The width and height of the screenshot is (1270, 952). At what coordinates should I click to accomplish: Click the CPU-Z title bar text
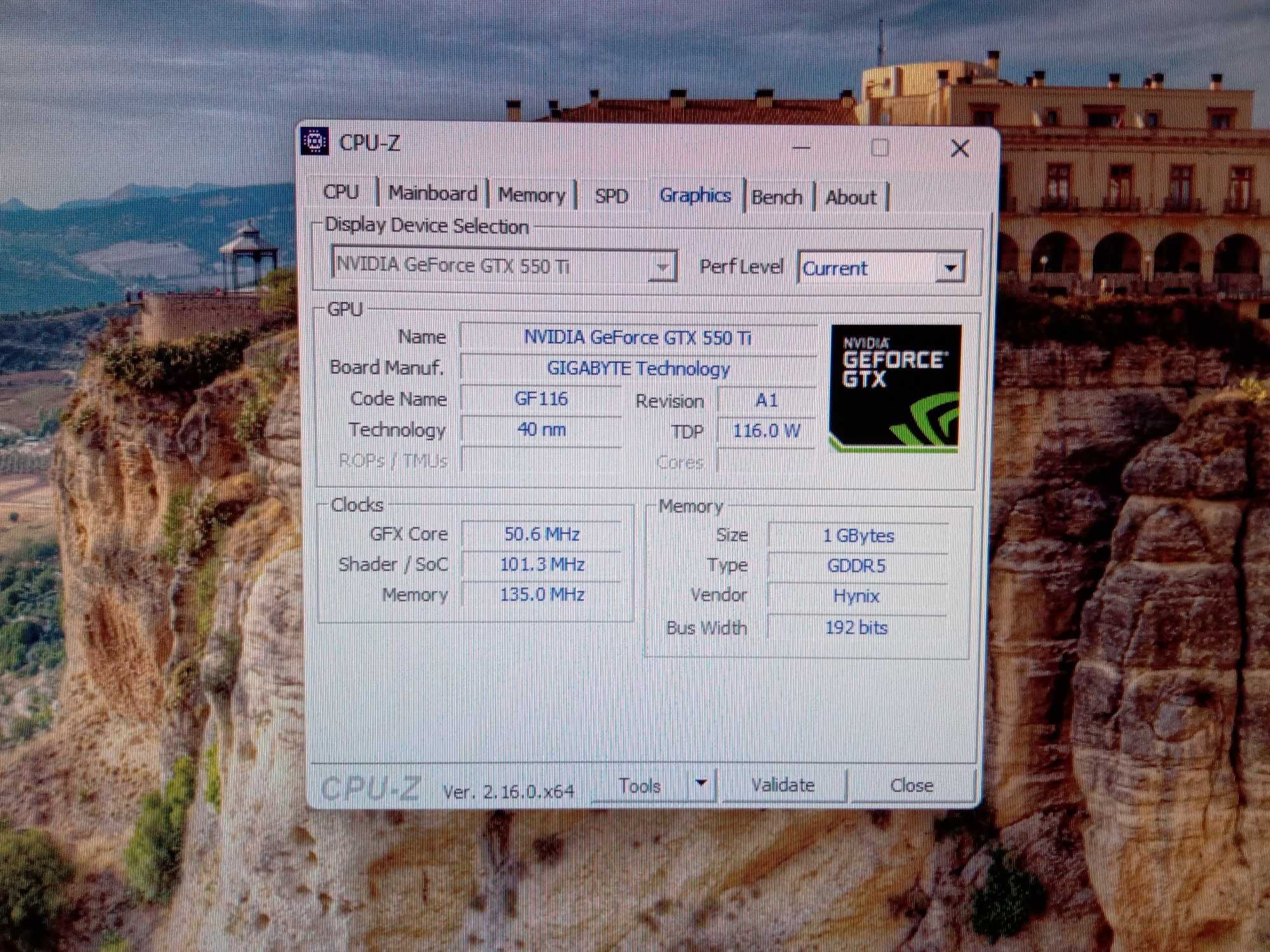(370, 143)
